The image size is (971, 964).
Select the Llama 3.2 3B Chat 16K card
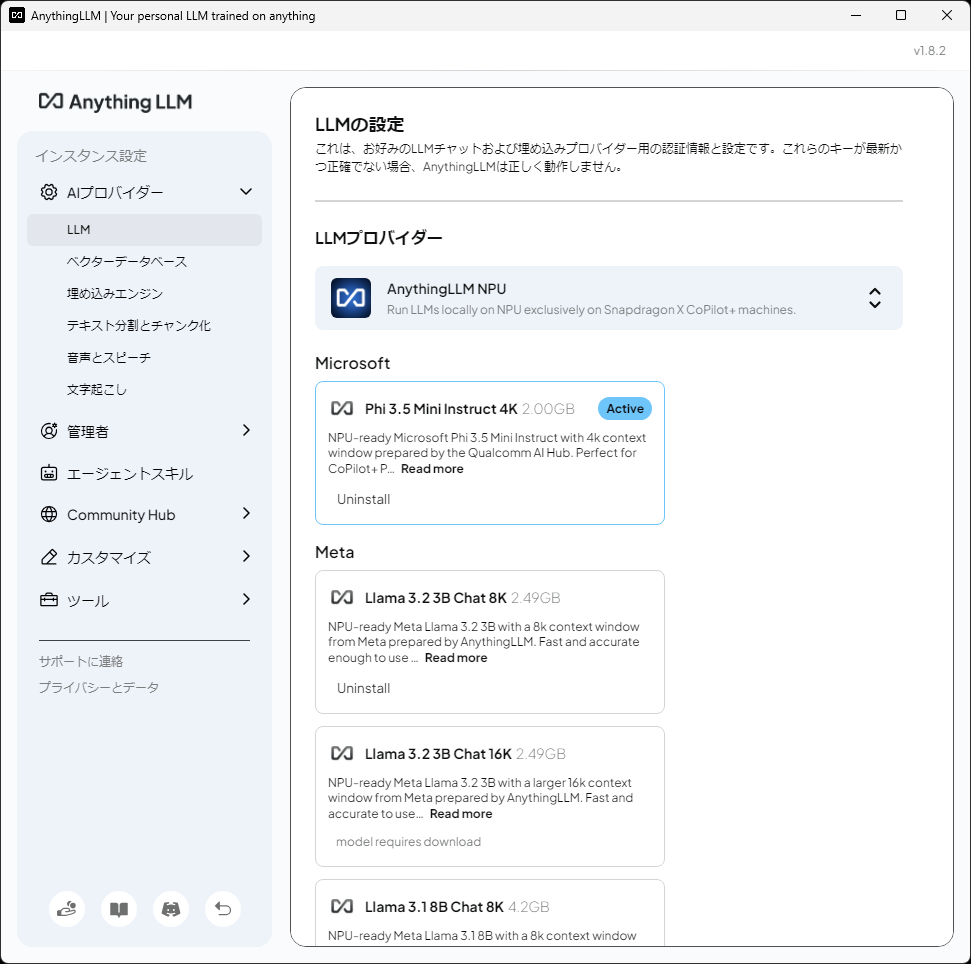[x=489, y=796]
